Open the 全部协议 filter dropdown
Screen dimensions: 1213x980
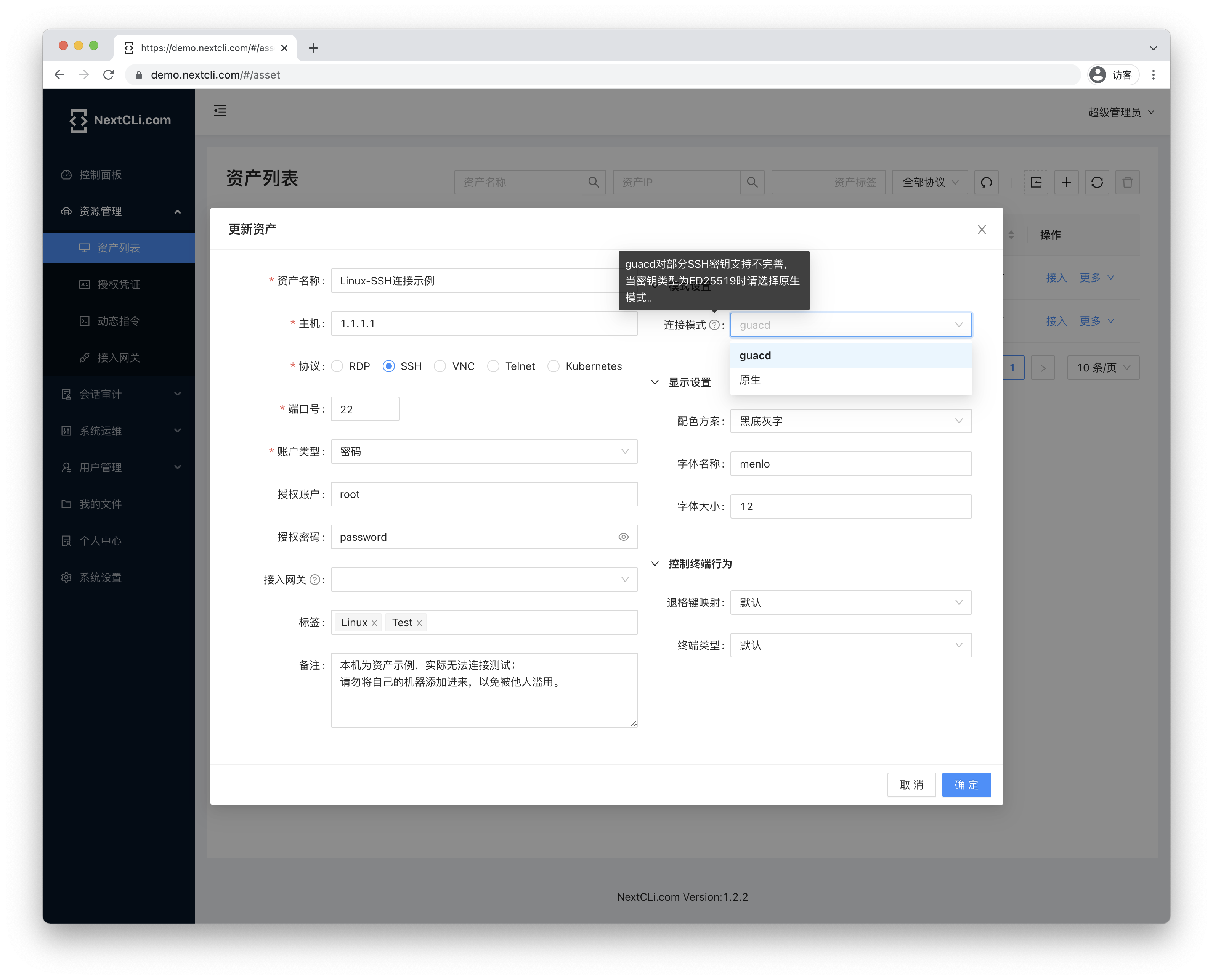930,182
